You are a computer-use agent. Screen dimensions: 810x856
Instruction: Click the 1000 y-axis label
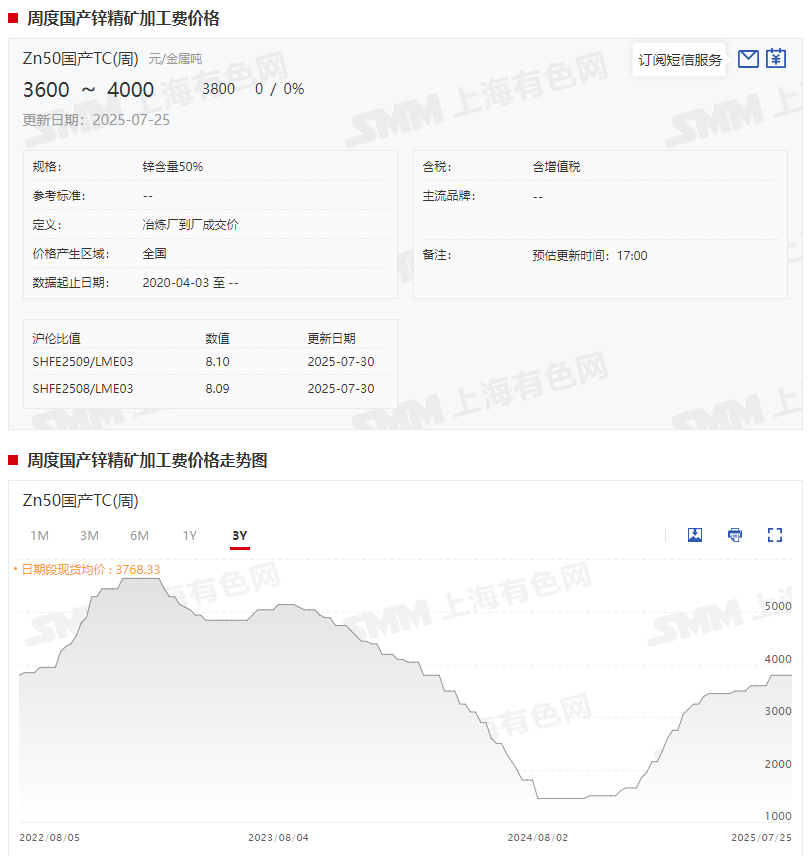[x=778, y=816]
